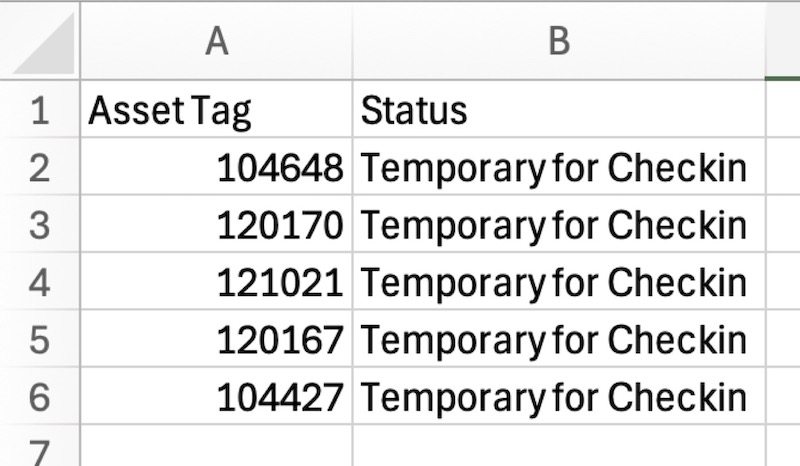800x466 pixels.
Task: Select row 2 header
Action: pos(40,167)
